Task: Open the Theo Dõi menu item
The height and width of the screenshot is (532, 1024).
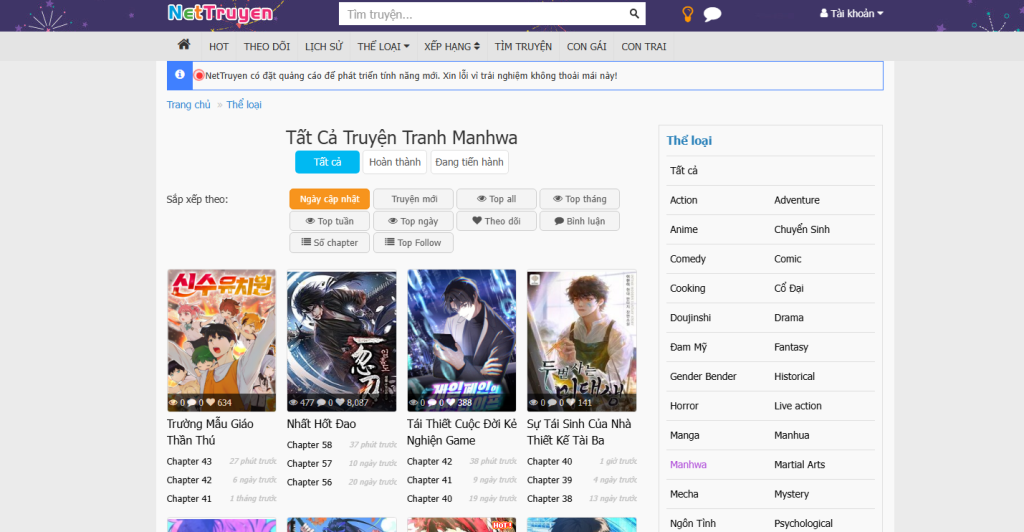Action: tap(266, 46)
